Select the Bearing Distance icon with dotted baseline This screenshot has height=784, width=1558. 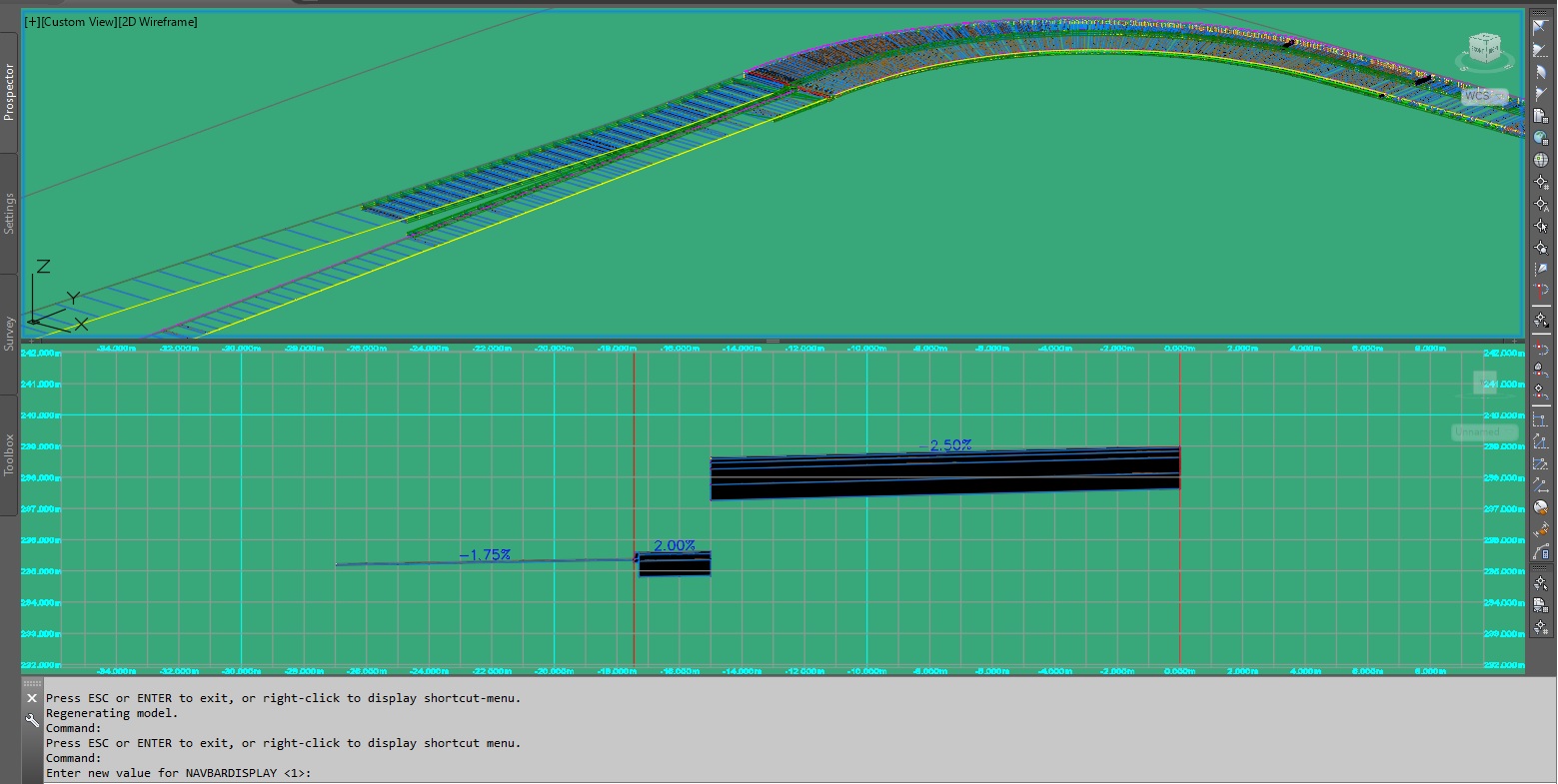tap(1541, 50)
